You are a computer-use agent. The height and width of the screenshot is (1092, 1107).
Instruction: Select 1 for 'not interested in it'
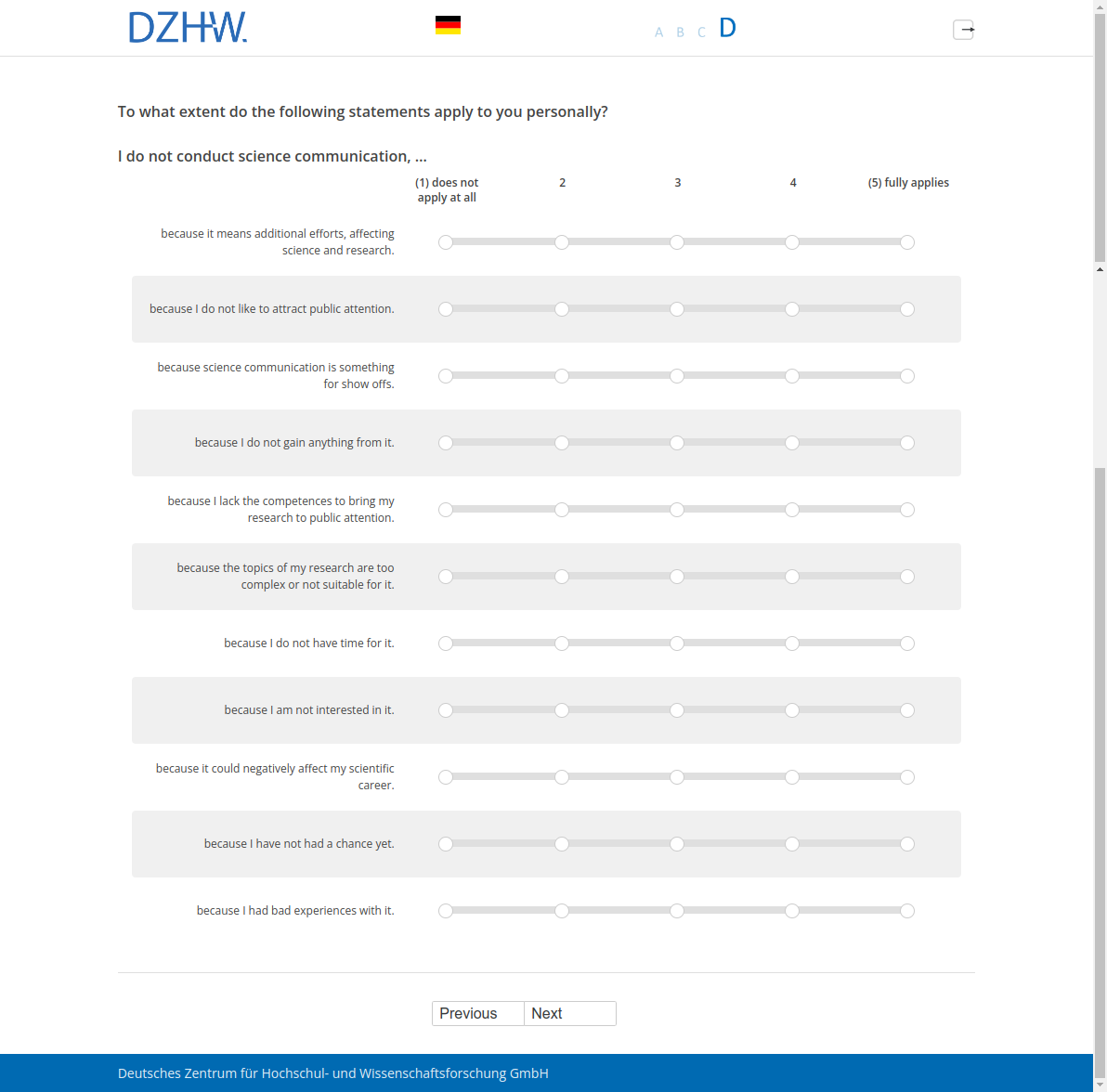446,710
